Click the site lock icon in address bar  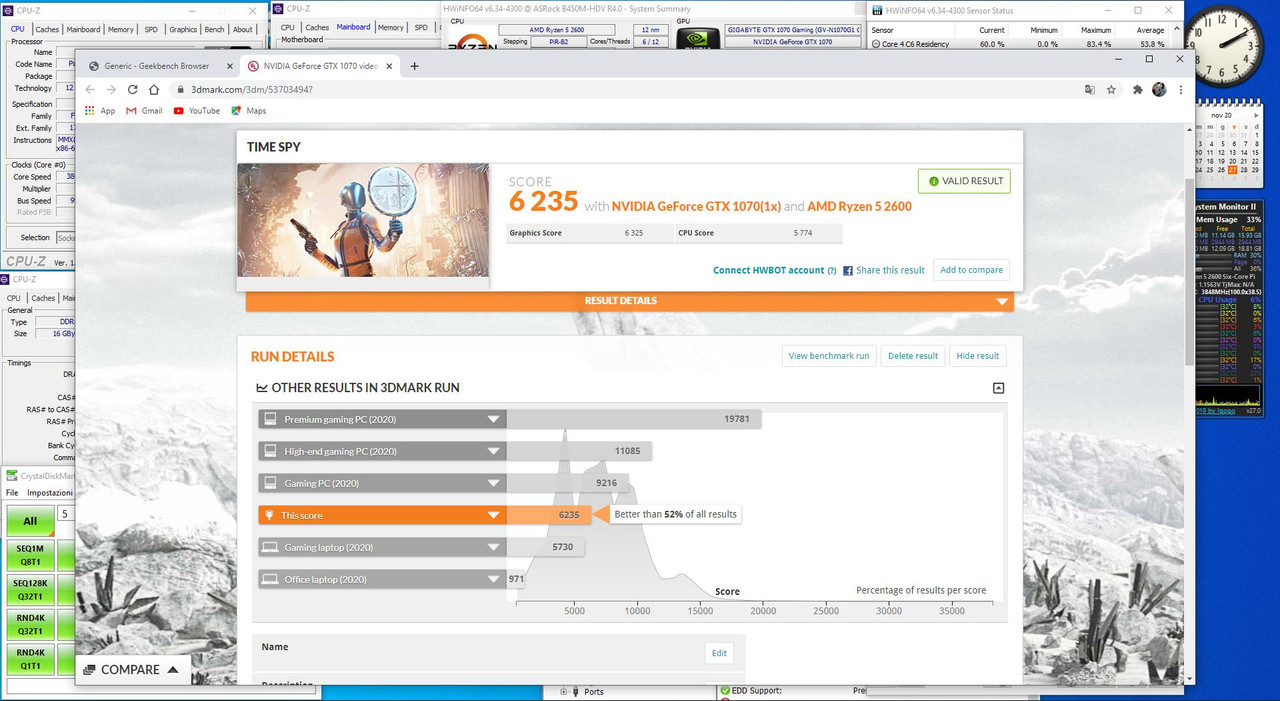coord(180,89)
